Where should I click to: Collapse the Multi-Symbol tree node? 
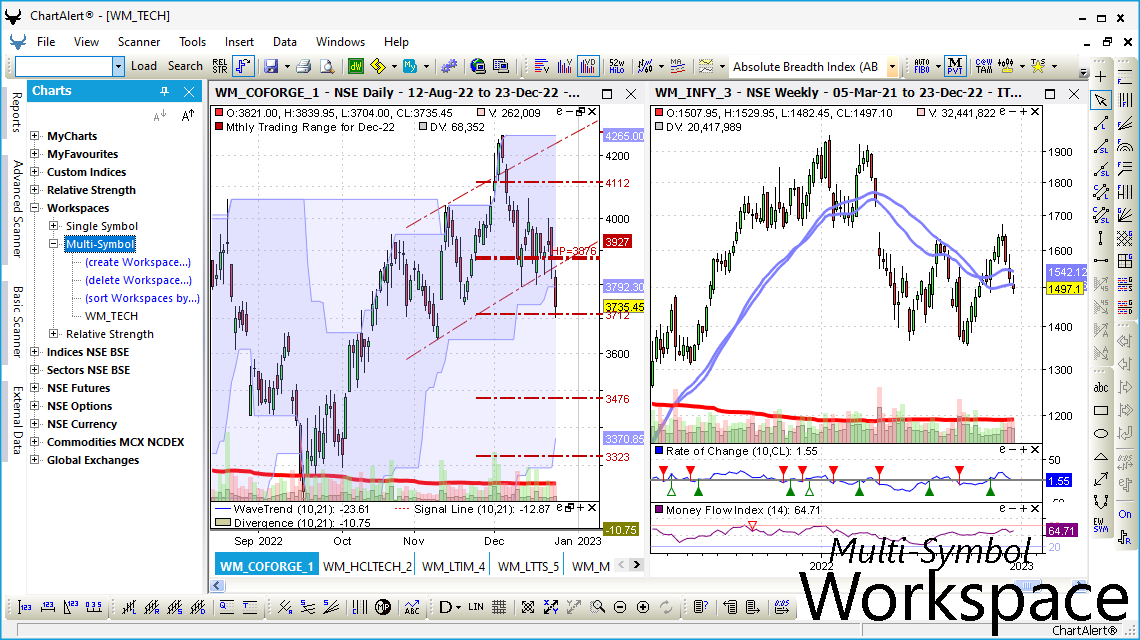53,244
